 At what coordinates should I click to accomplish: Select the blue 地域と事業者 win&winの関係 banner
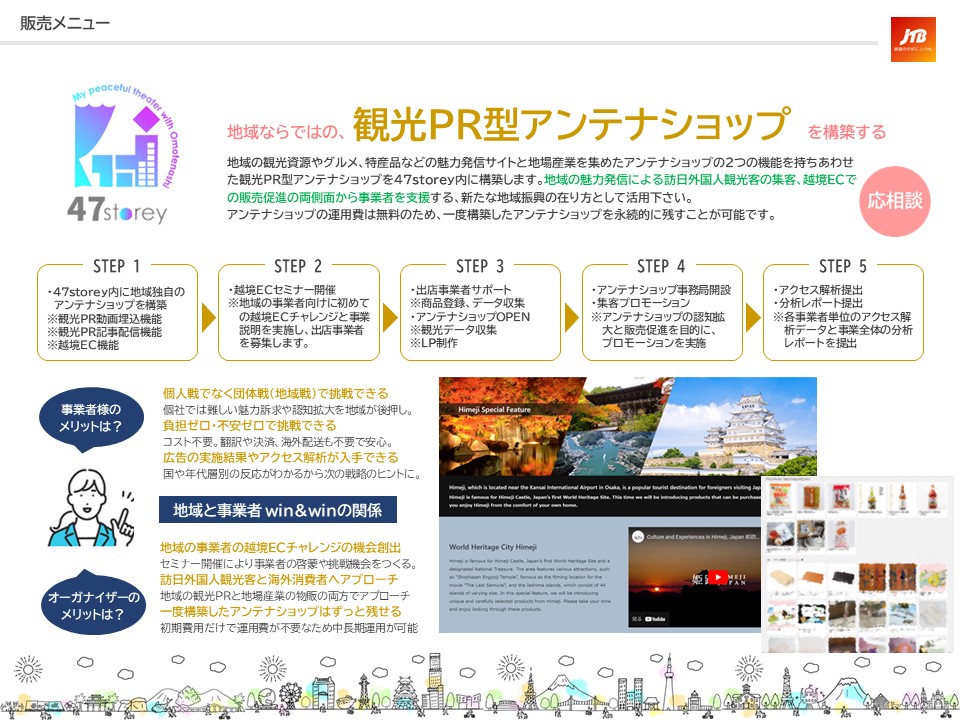(x=278, y=509)
